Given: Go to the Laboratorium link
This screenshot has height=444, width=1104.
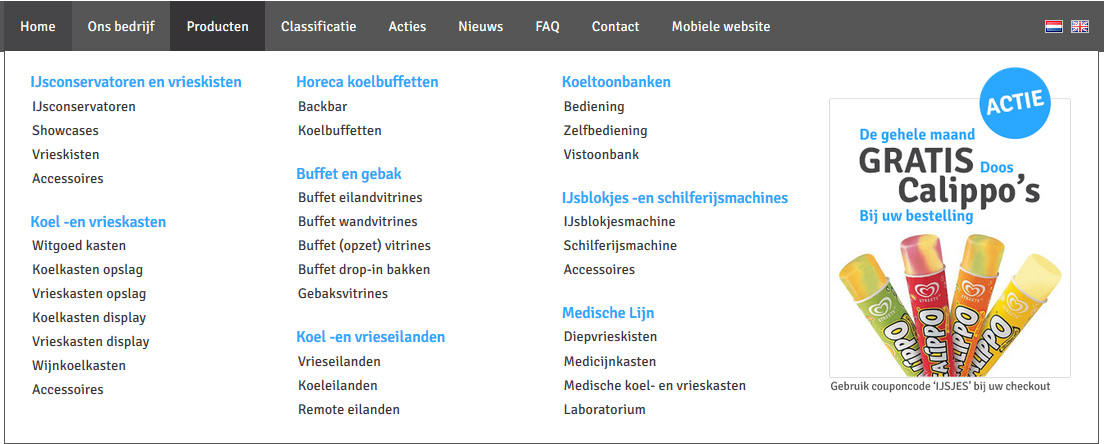Looking at the screenshot, I should point(604,409).
